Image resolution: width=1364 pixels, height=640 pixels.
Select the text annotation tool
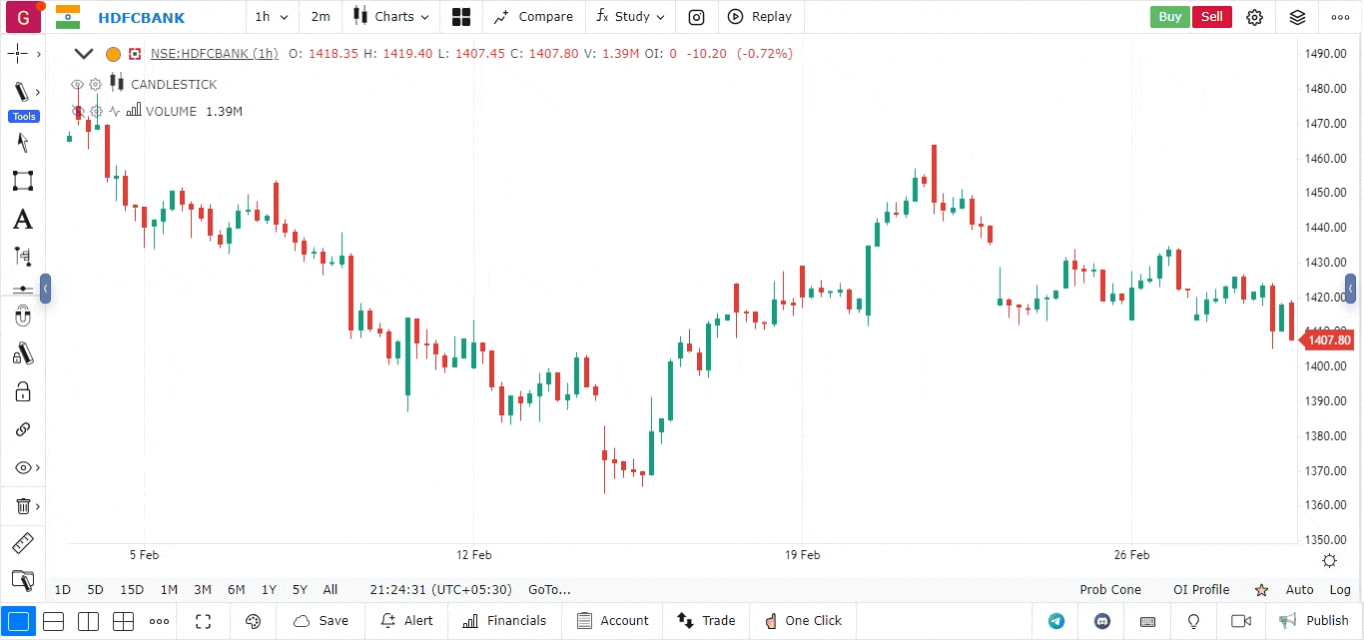22,219
